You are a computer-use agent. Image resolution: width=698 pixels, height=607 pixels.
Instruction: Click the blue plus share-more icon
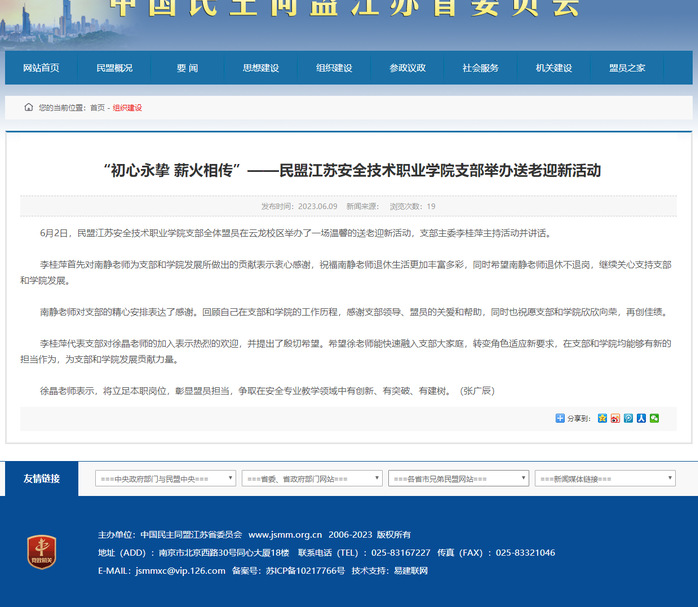click(x=560, y=418)
